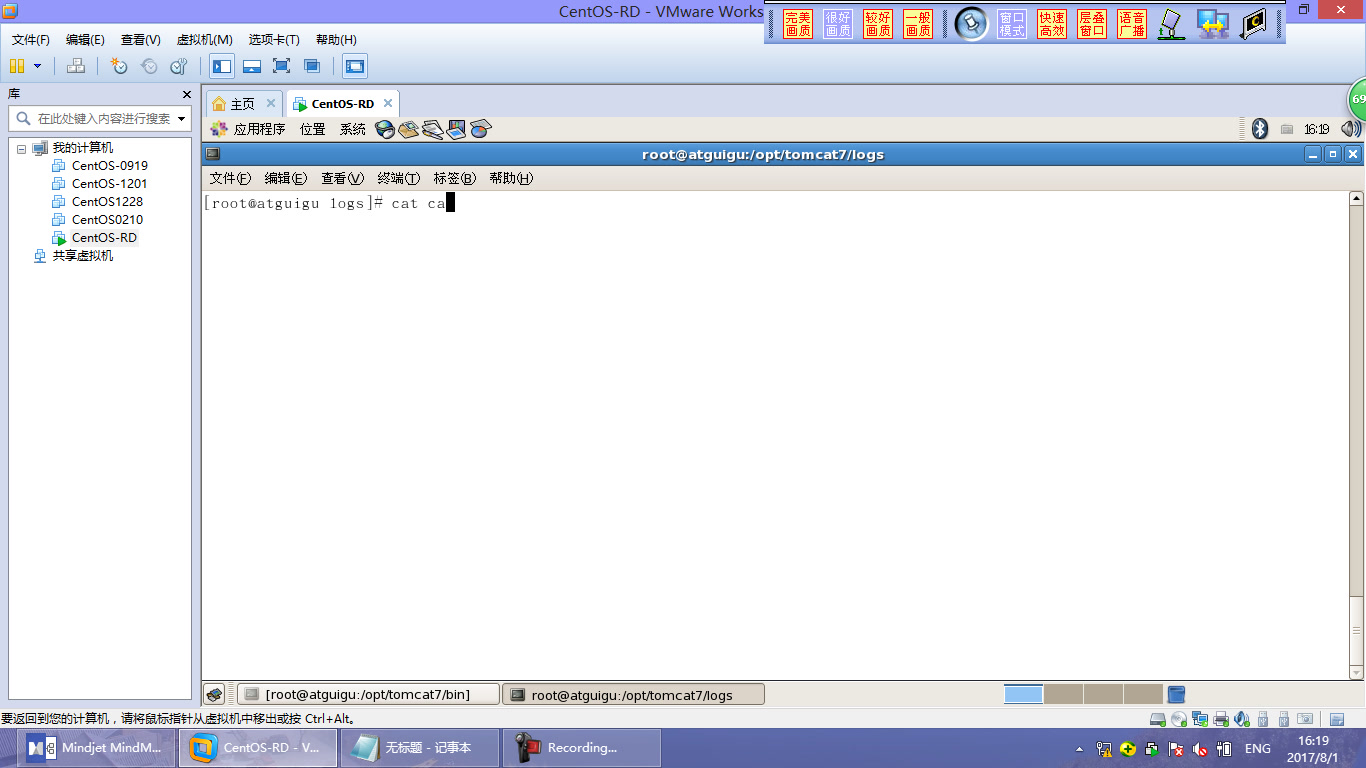Open the terminal 帮助(H) menu
This screenshot has width=1366, height=768.
click(511, 178)
